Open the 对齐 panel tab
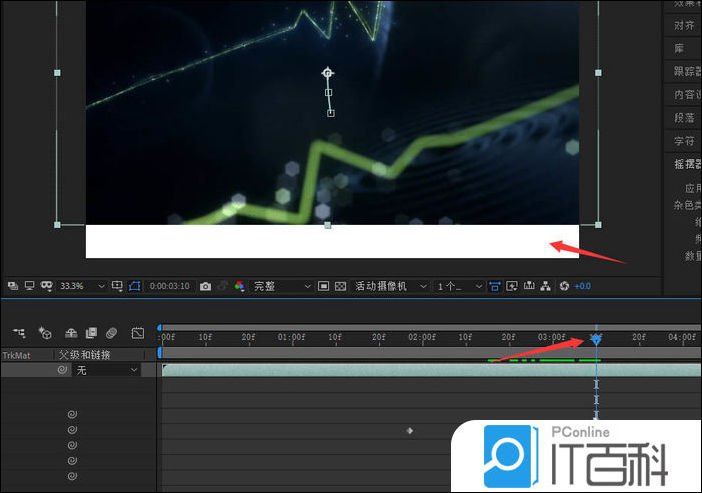 pos(684,26)
